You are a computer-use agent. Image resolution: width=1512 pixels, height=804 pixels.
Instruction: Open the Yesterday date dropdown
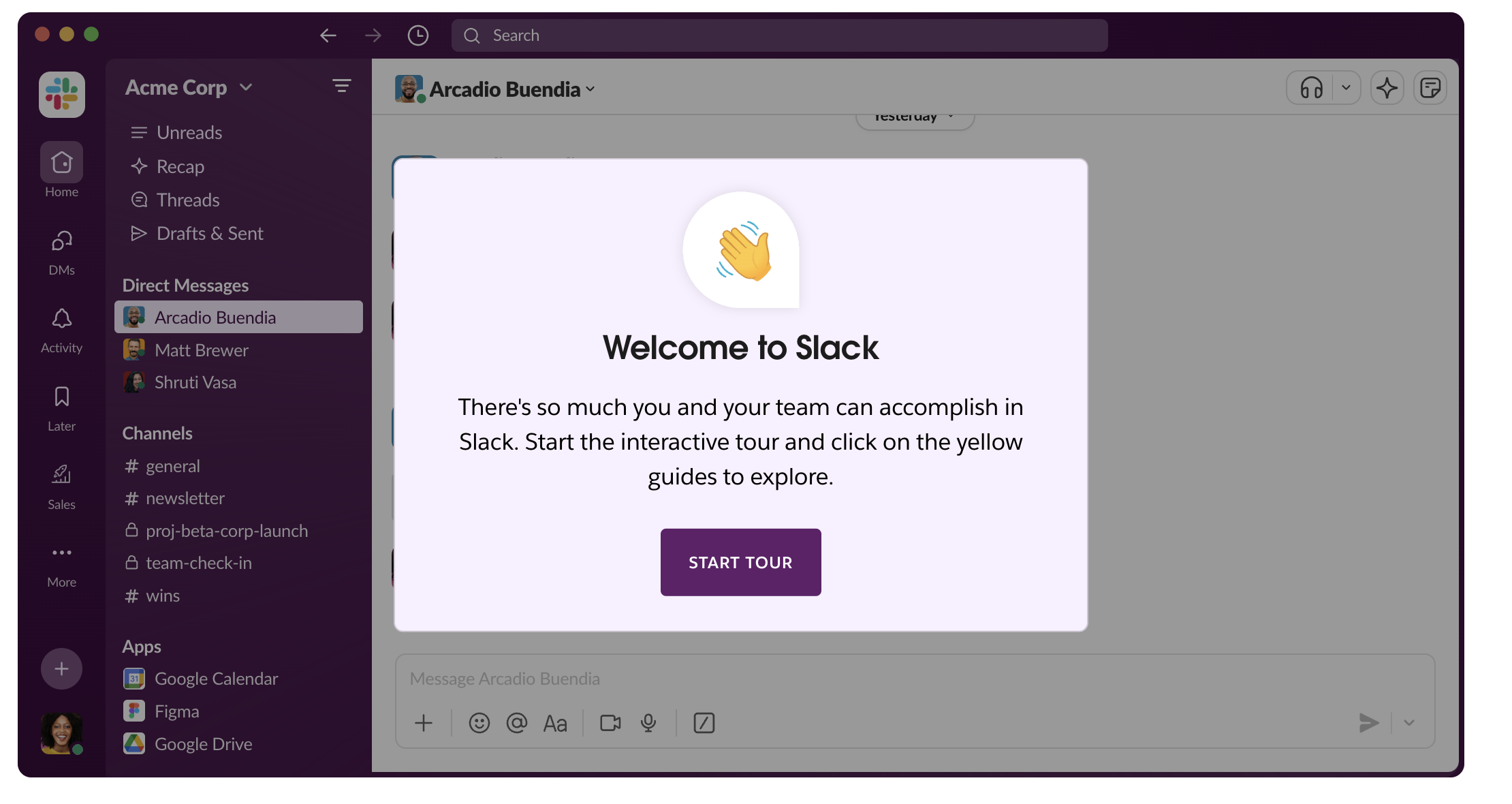pos(915,119)
